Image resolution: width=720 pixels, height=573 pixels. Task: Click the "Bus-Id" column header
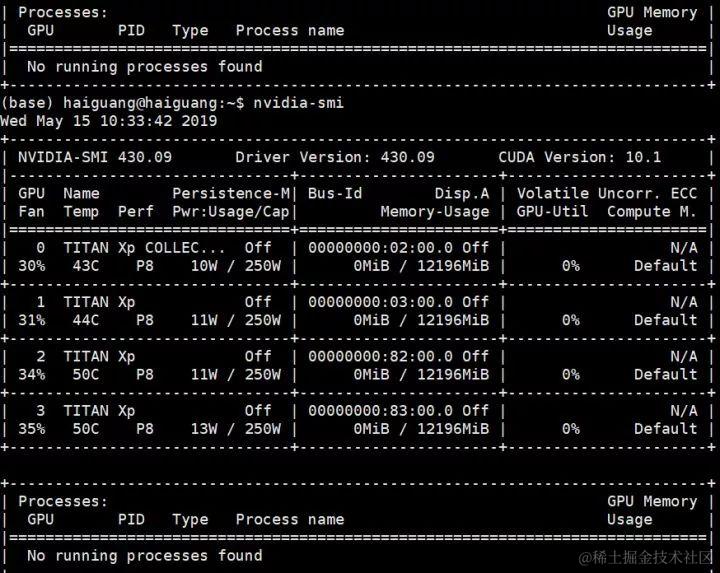pos(335,193)
